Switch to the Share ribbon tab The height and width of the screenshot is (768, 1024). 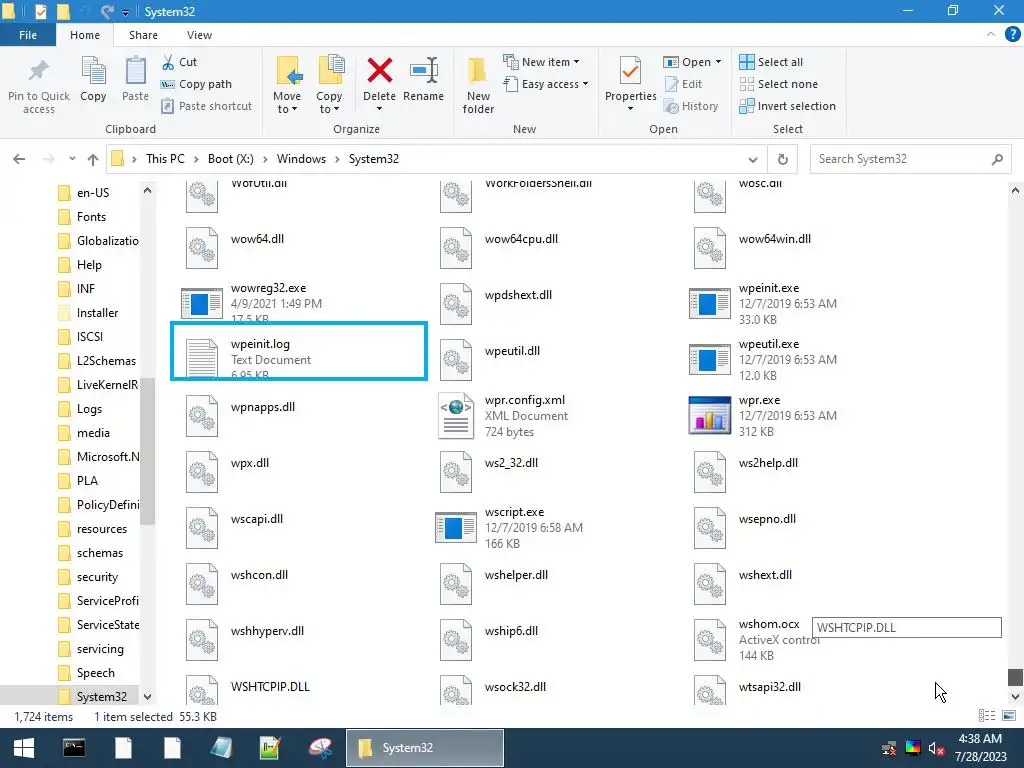click(143, 35)
